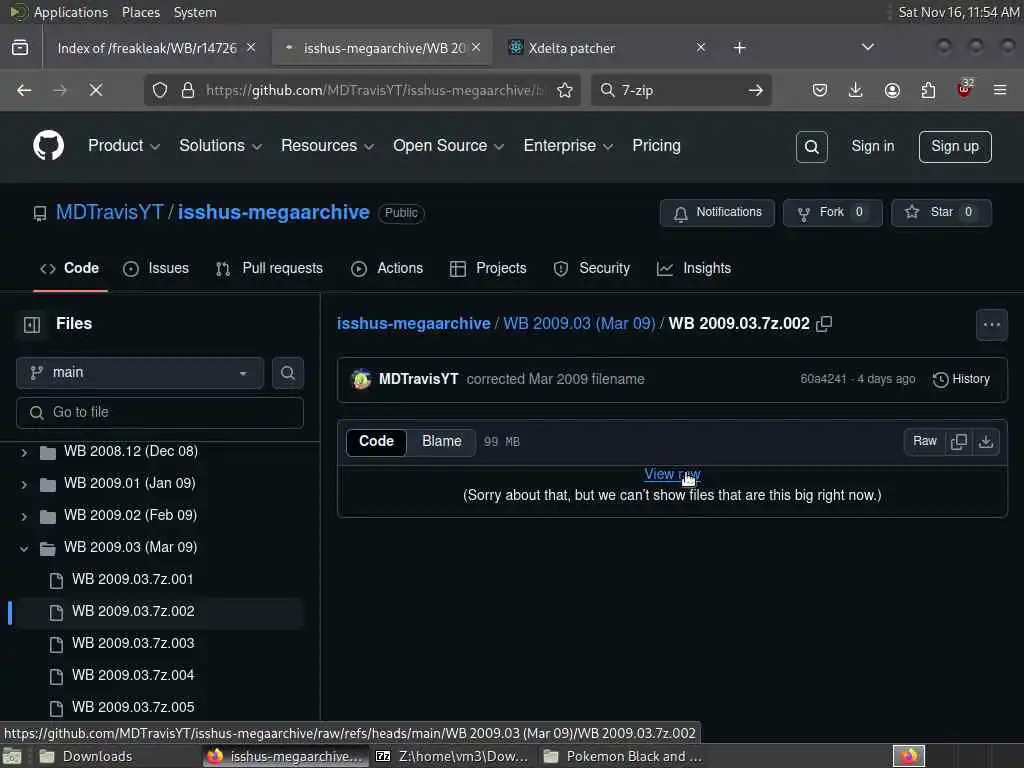List all tabs dropdown arrow
Viewport: 1024px width, 768px height.
868,47
